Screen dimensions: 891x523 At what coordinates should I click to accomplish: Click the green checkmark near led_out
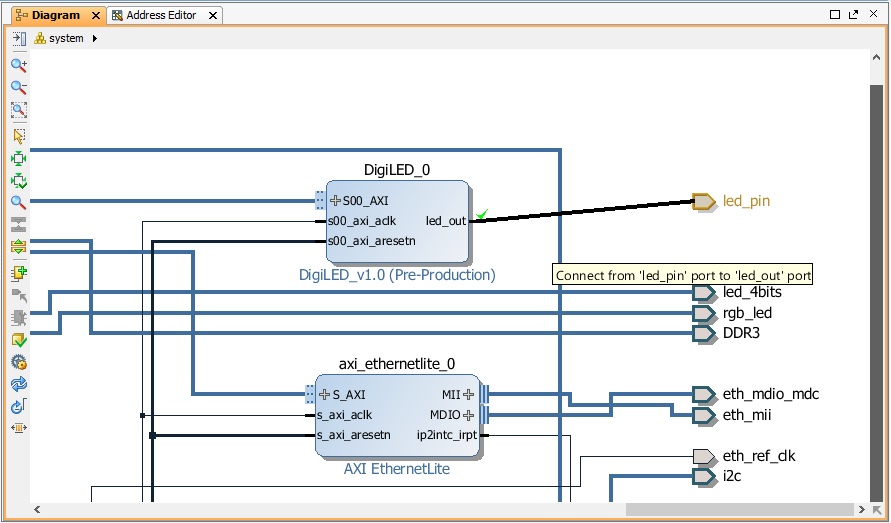pos(482,215)
